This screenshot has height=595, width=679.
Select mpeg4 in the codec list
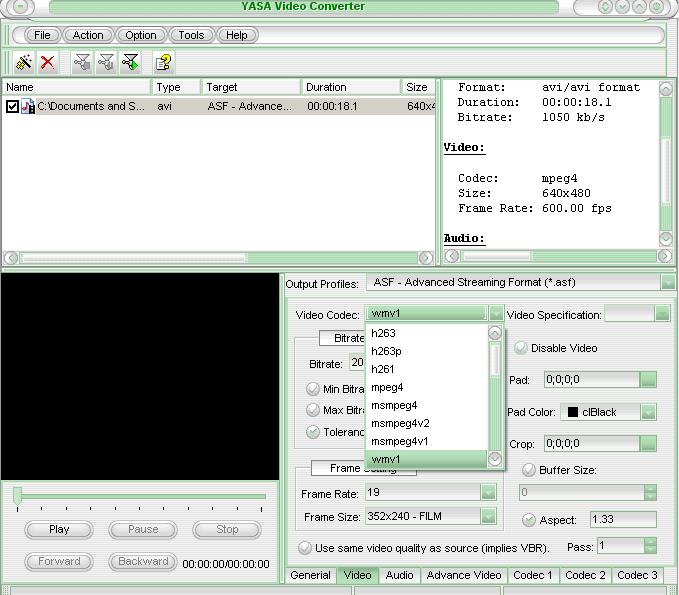(427, 387)
